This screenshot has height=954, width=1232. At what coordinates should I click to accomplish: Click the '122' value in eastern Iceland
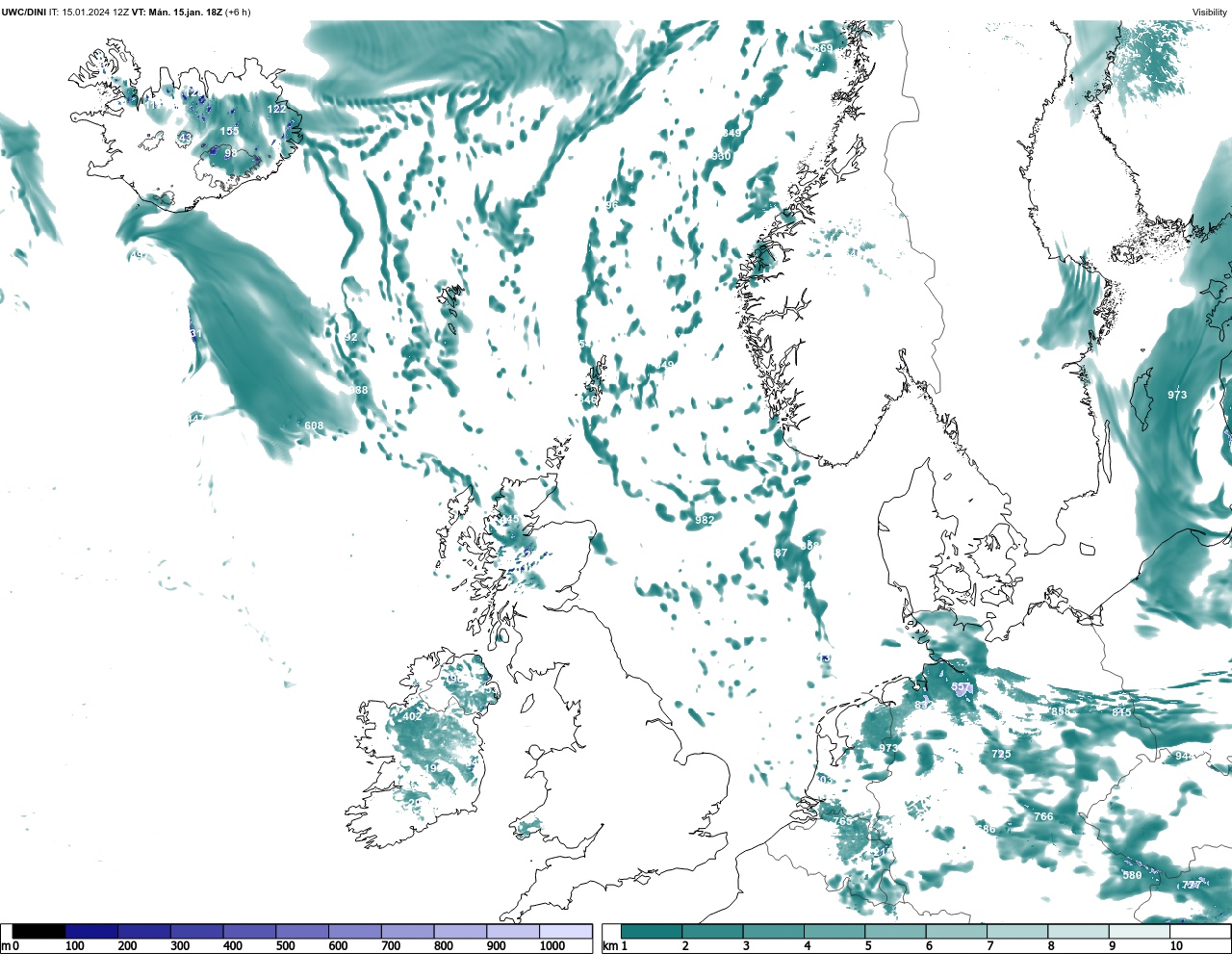coord(276,109)
